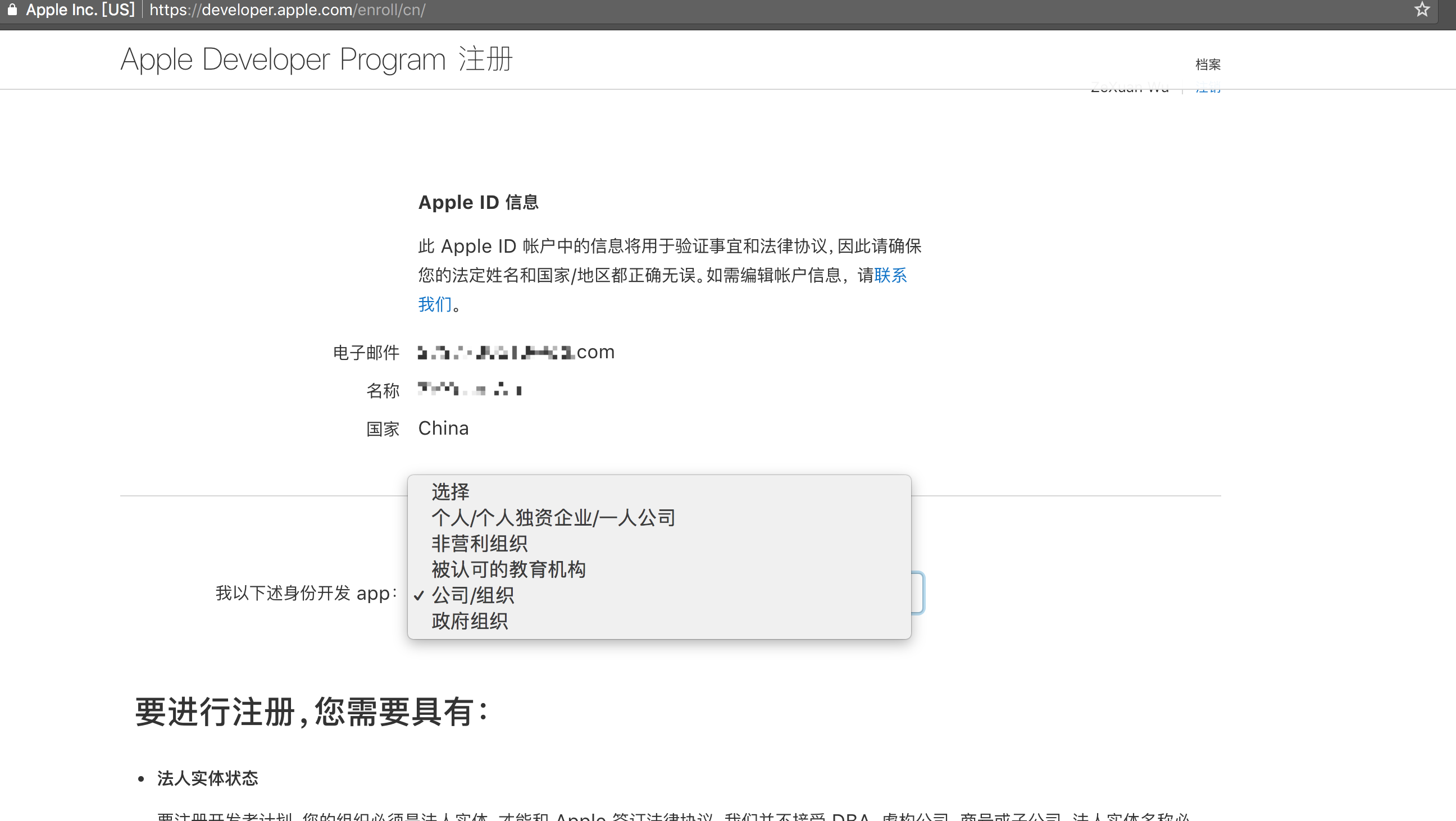Select 政府组织 from the identity dropdown
Screen dimensions: 1456x821
(470, 620)
